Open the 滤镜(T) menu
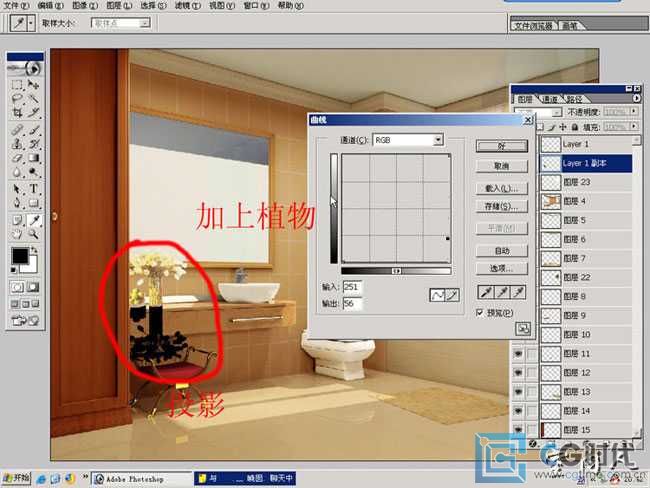This screenshot has width=650, height=488. coord(187,6)
